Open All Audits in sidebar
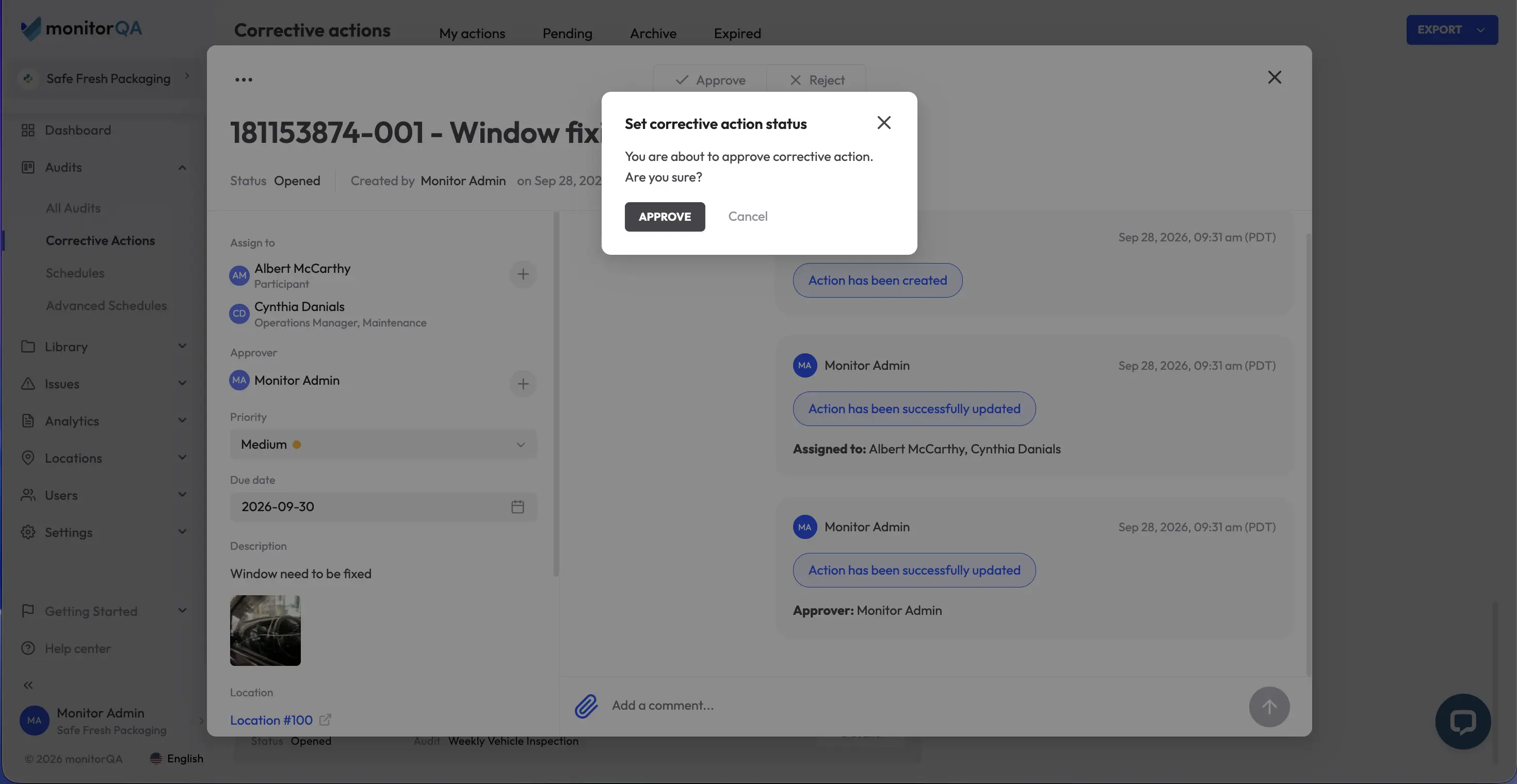1517x784 pixels. click(73, 208)
